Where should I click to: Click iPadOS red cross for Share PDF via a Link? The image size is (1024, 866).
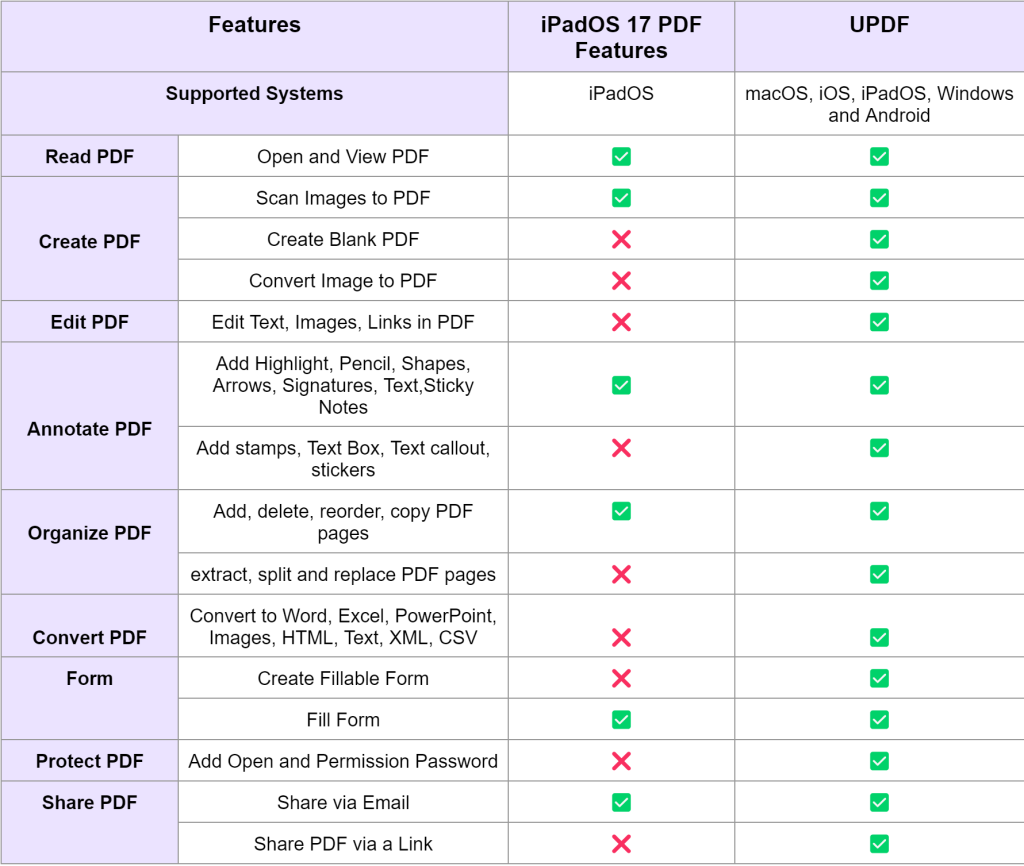[x=621, y=844]
